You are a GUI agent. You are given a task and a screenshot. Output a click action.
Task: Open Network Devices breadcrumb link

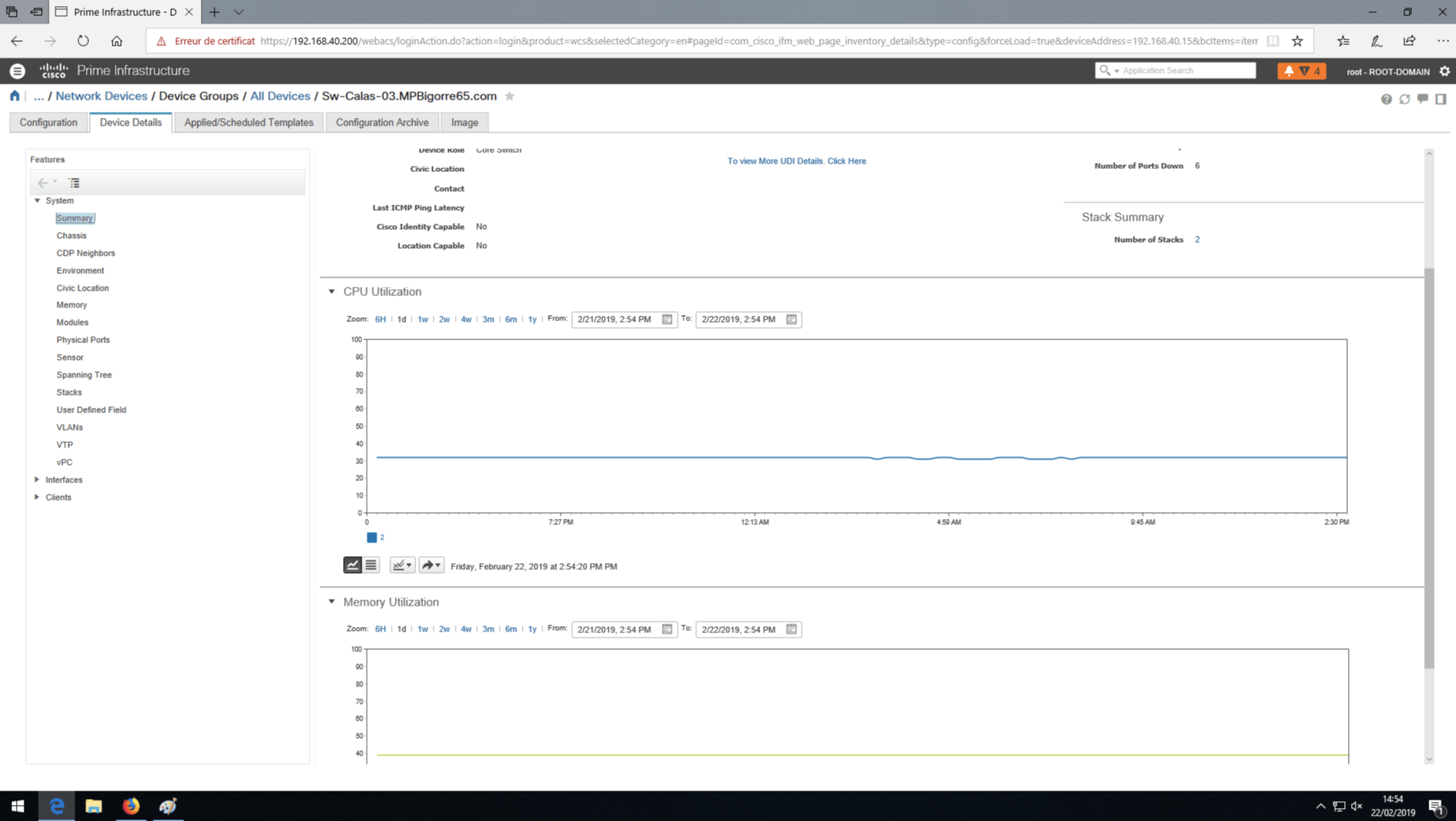pos(101,96)
